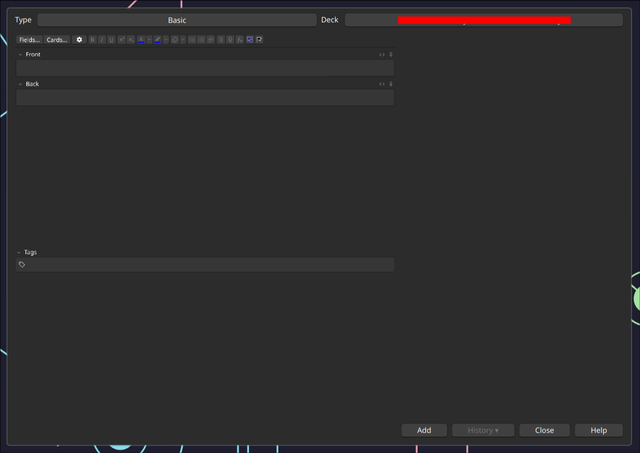Apply subscript formatting
Screen dimensions: 640x453
point(131,40)
